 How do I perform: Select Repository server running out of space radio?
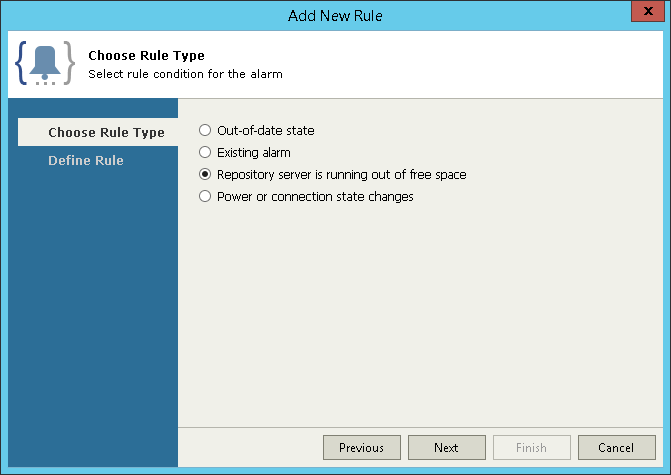[x=205, y=174]
